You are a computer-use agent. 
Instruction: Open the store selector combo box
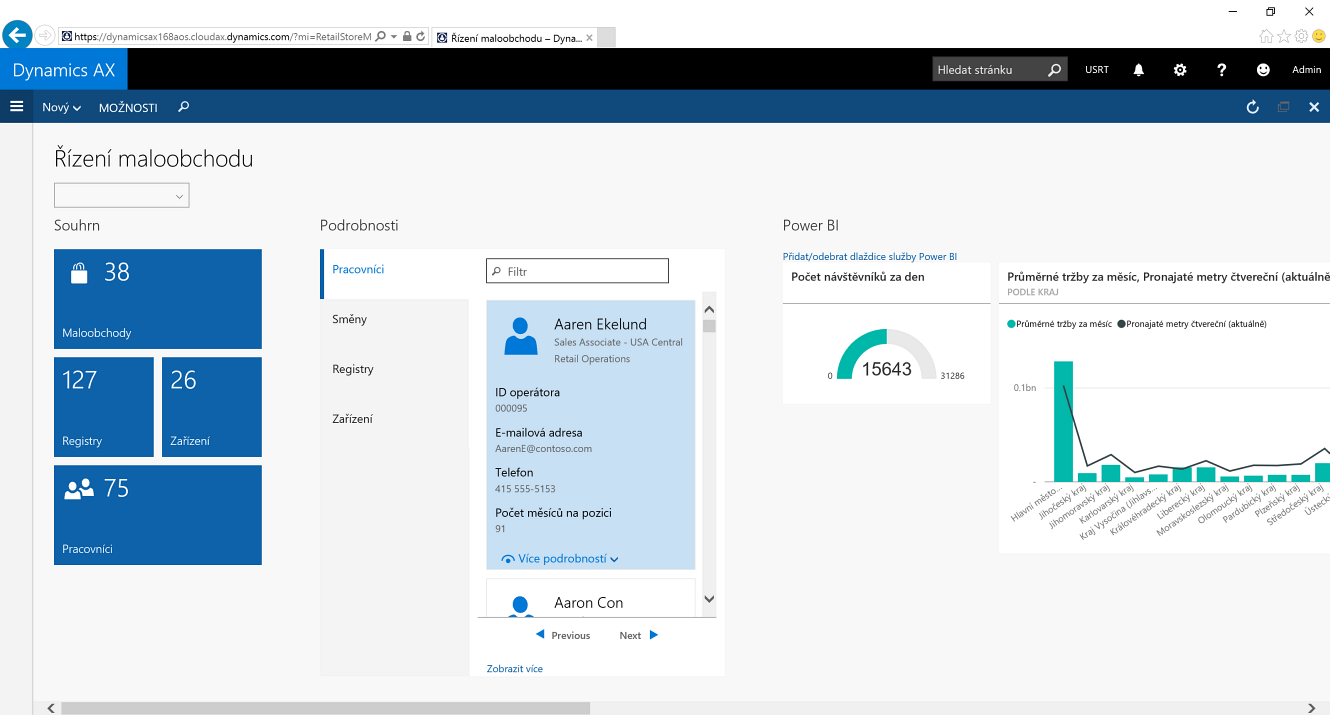point(121,196)
